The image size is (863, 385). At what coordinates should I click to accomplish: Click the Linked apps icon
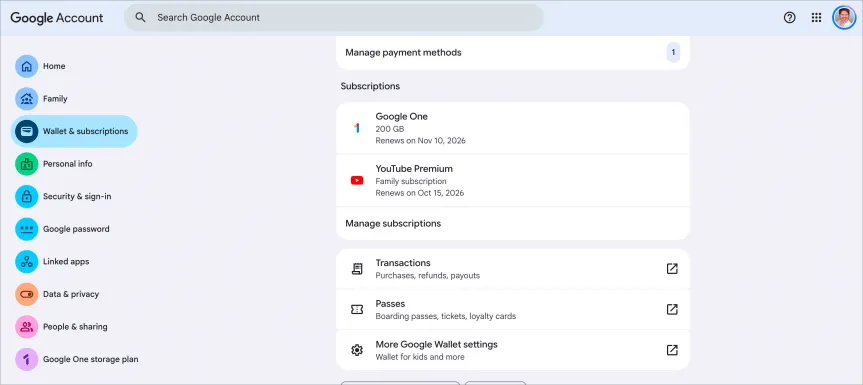(x=26, y=262)
